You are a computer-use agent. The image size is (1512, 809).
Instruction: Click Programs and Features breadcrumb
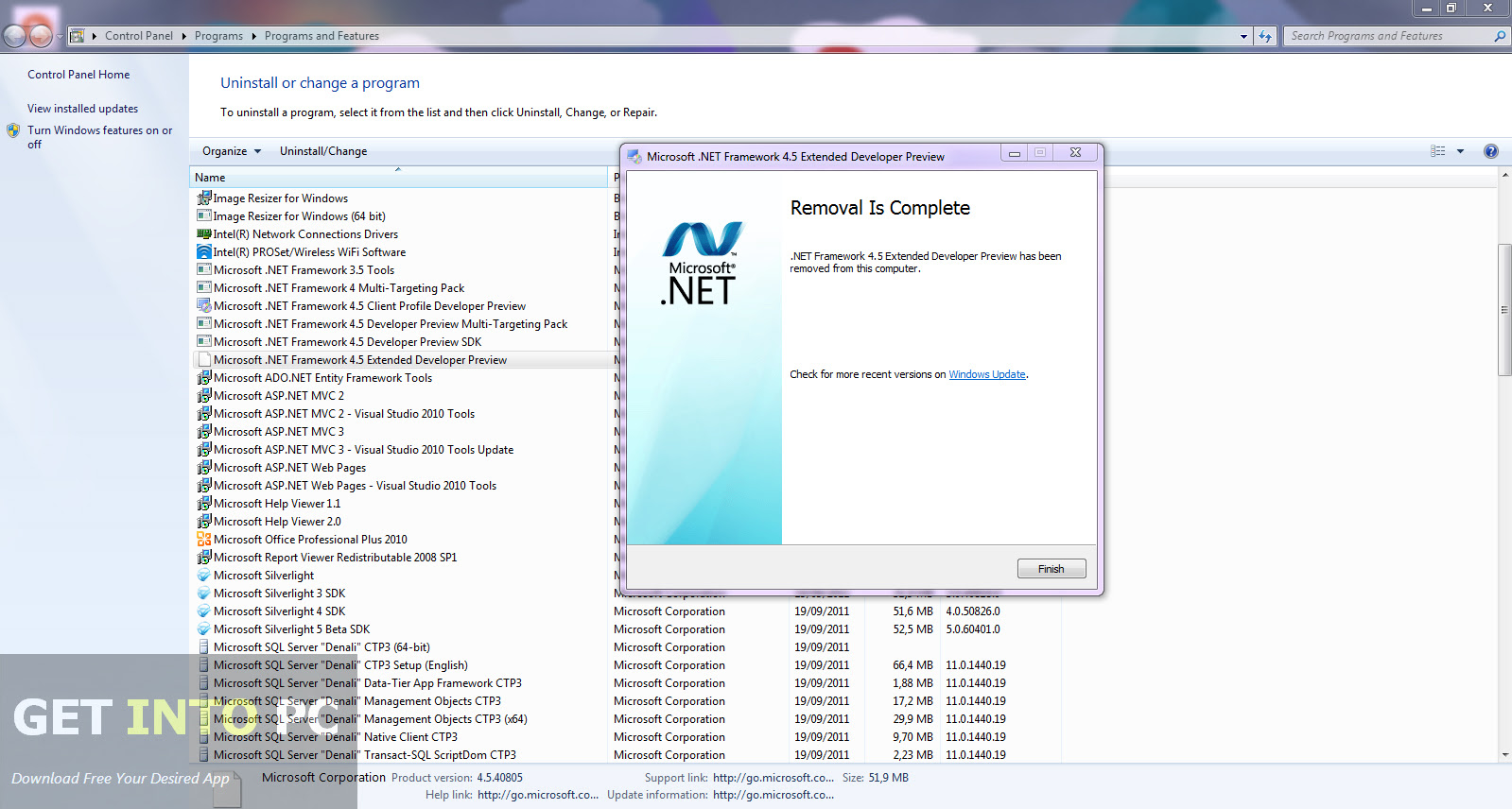coord(322,36)
